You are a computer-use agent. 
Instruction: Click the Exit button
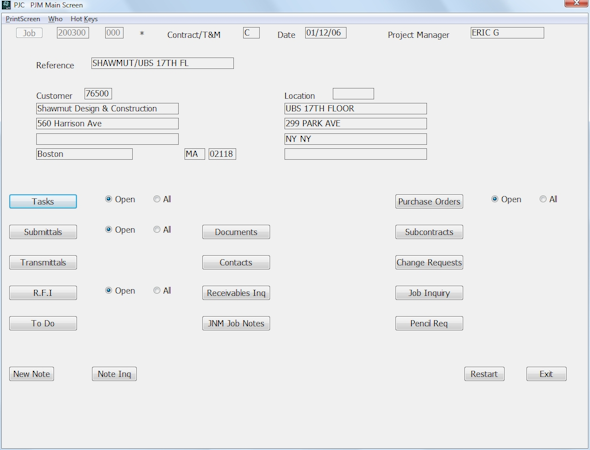tap(546, 374)
